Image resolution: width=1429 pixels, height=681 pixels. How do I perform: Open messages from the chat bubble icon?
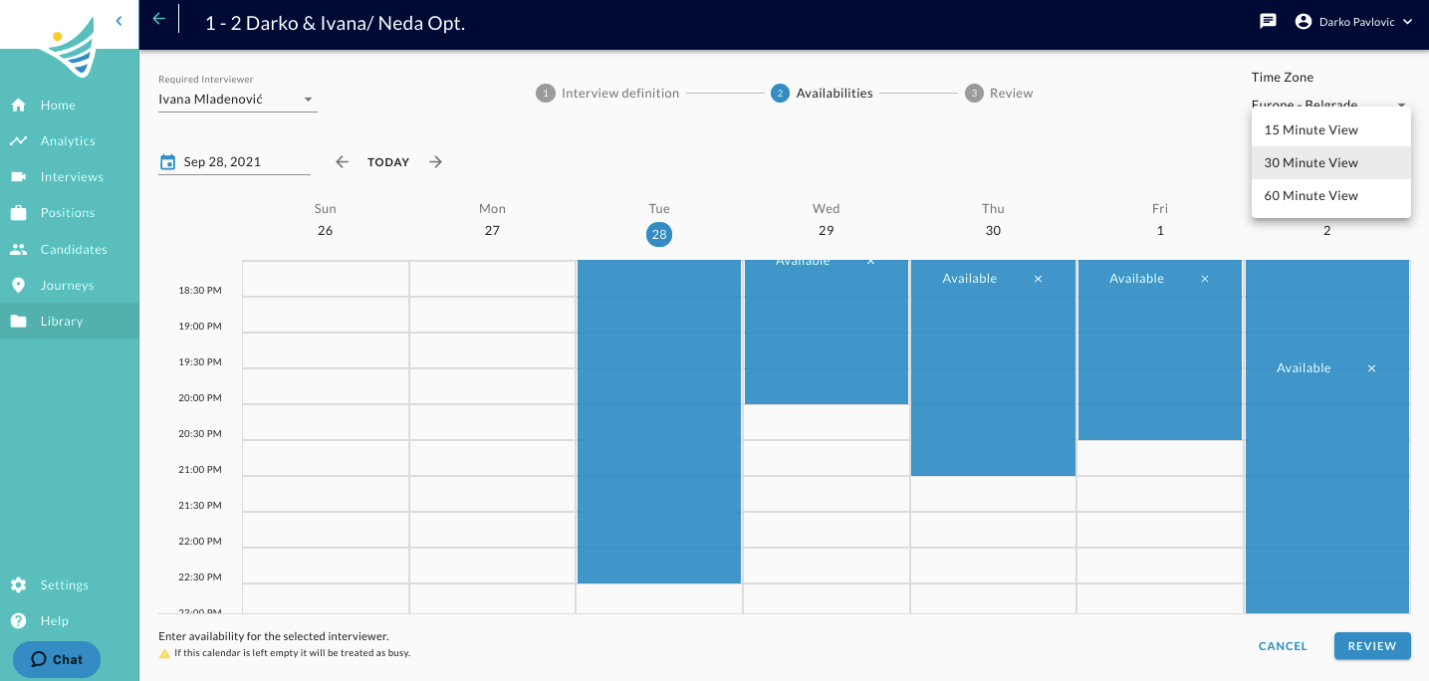[1268, 21]
